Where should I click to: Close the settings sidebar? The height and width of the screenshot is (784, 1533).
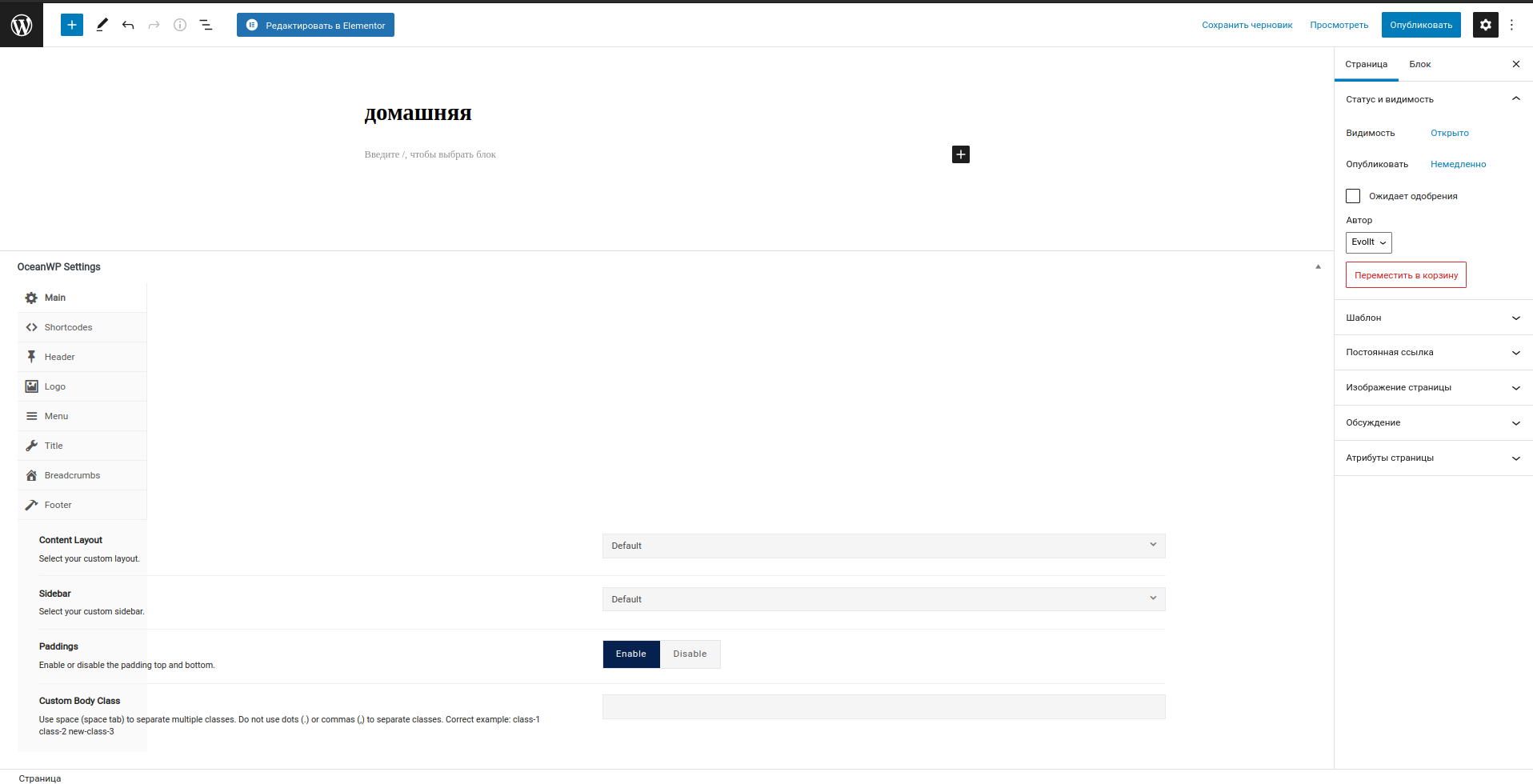pos(1515,64)
